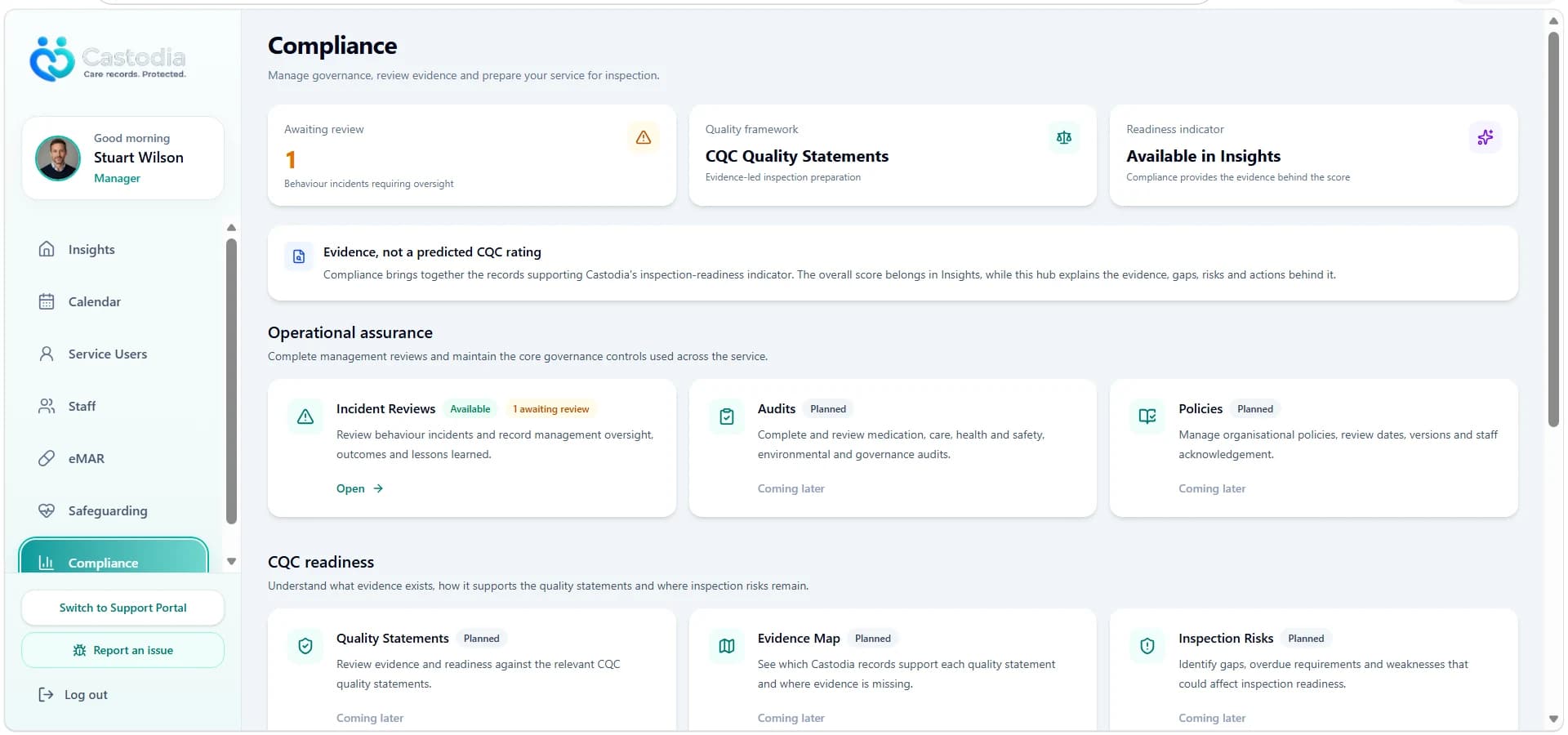Click the Planned badge beside Evidence Map
The width and height of the screenshot is (1568, 735).
click(873, 639)
